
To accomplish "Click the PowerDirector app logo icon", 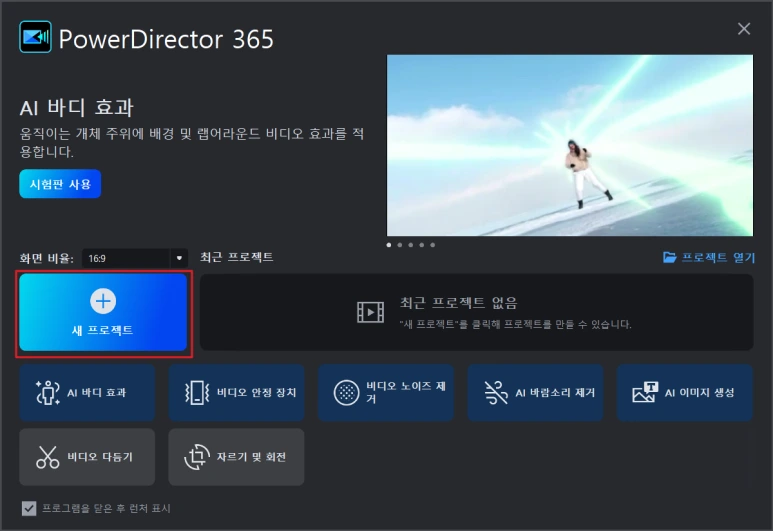I will pyautogui.click(x=35, y=37).
